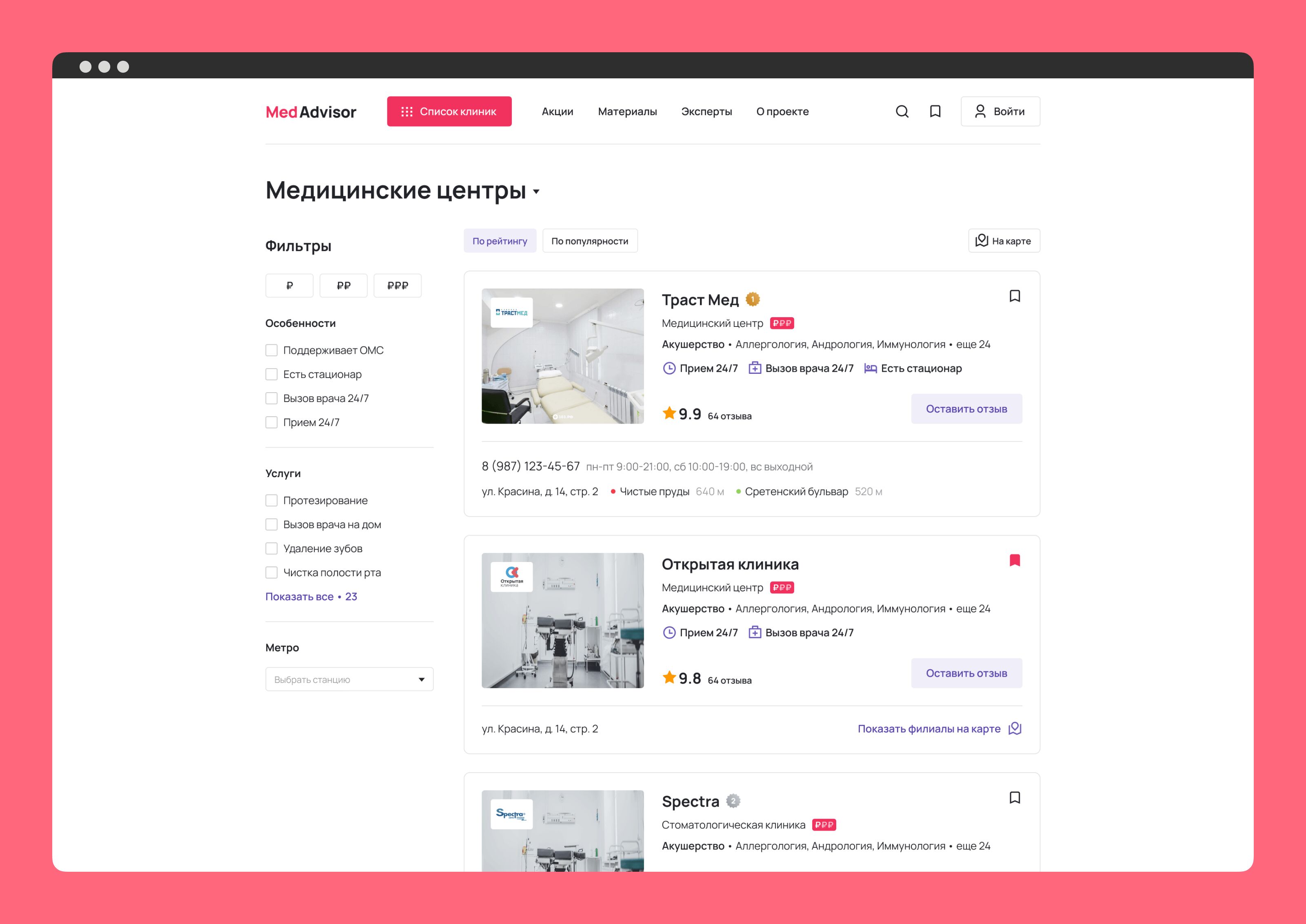Click the search magnifier icon in header
Image resolution: width=1306 pixels, height=924 pixels.
coord(902,111)
